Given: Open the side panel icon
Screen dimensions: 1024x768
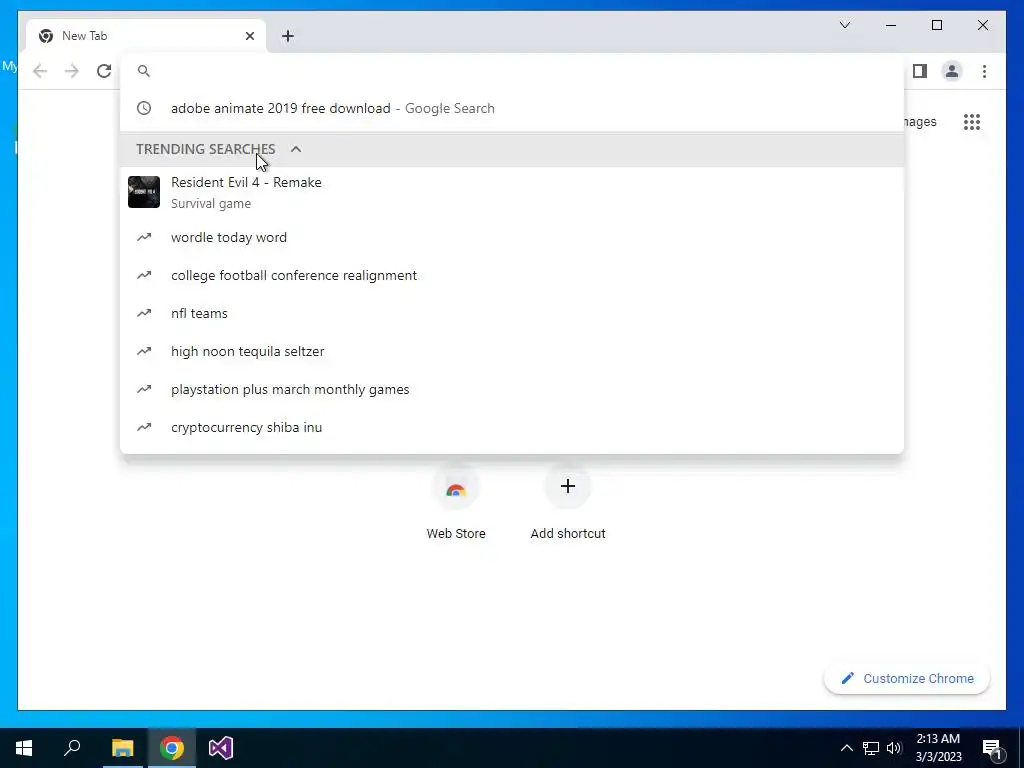Looking at the screenshot, I should tap(920, 71).
